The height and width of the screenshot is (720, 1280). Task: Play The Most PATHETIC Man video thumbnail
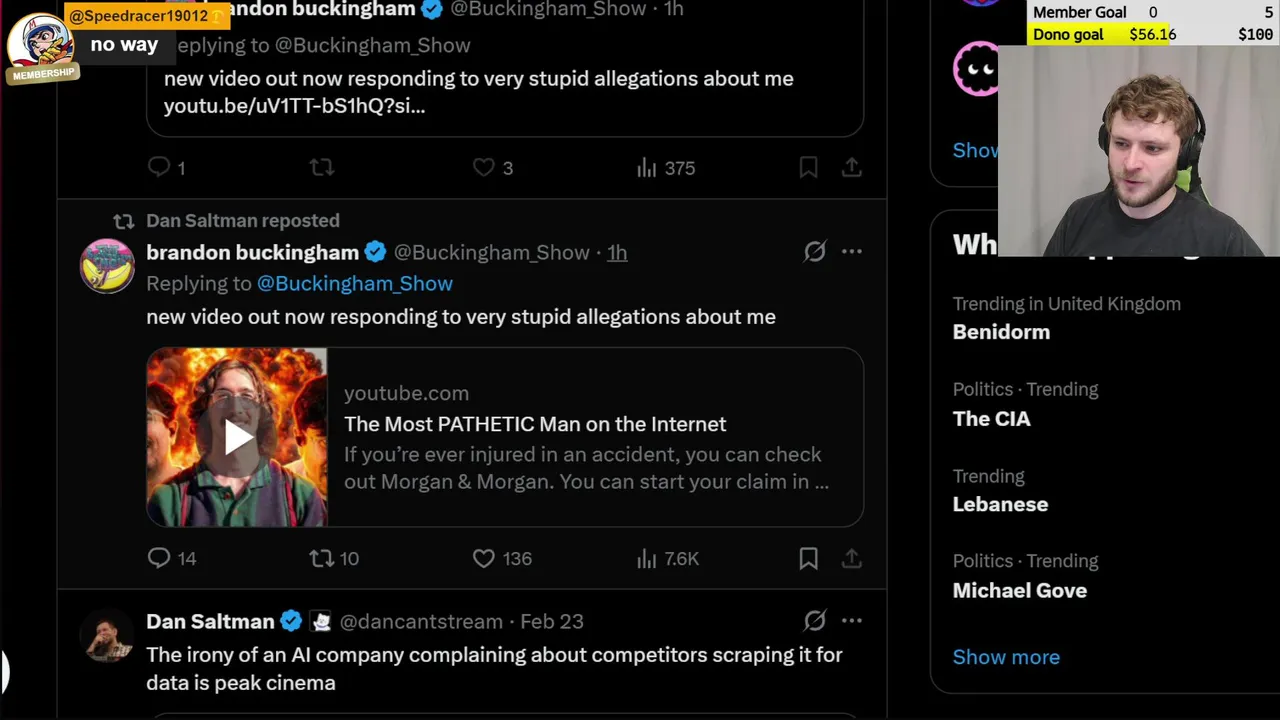237,437
